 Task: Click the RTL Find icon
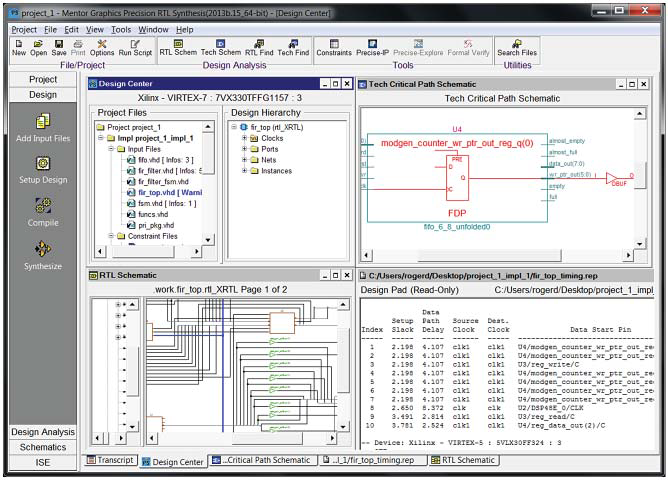[x=259, y=47]
